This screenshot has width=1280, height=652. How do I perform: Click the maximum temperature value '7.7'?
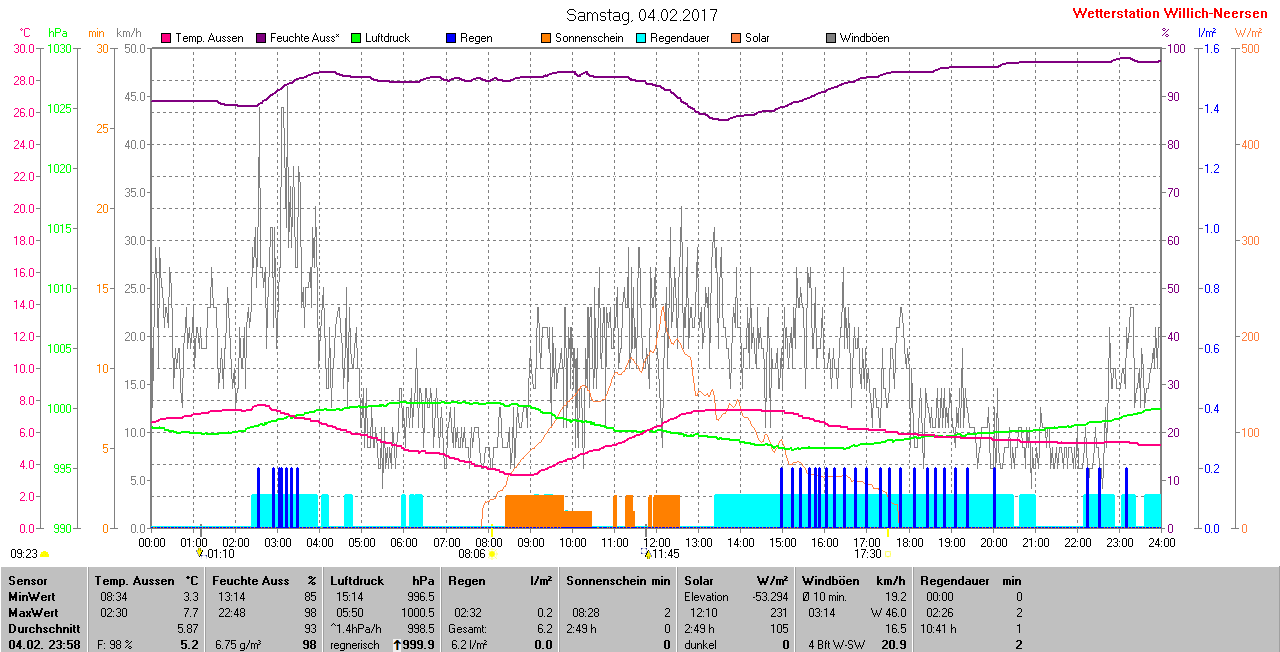pos(191,612)
